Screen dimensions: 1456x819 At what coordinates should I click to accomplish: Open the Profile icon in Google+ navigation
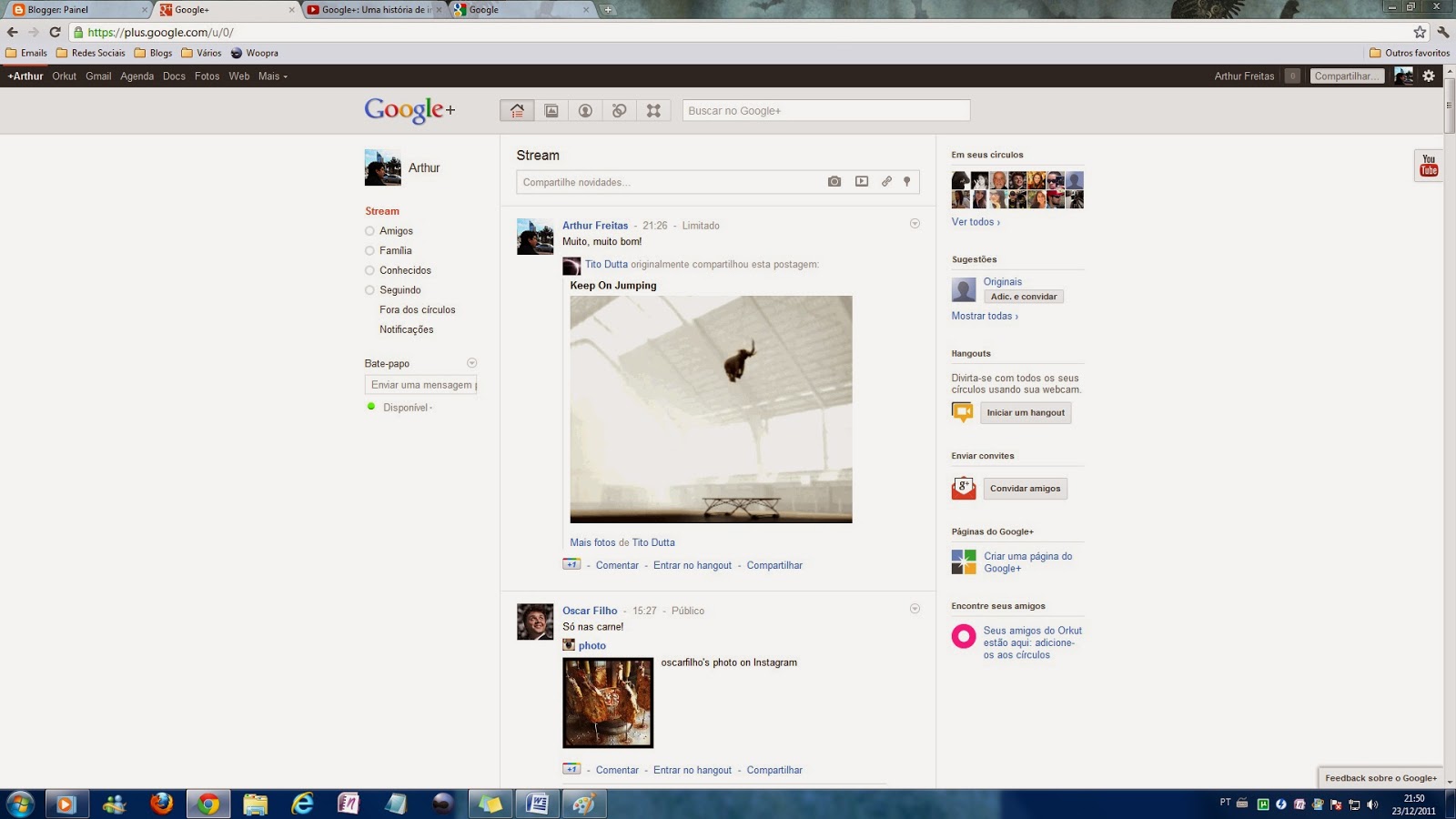click(x=585, y=110)
